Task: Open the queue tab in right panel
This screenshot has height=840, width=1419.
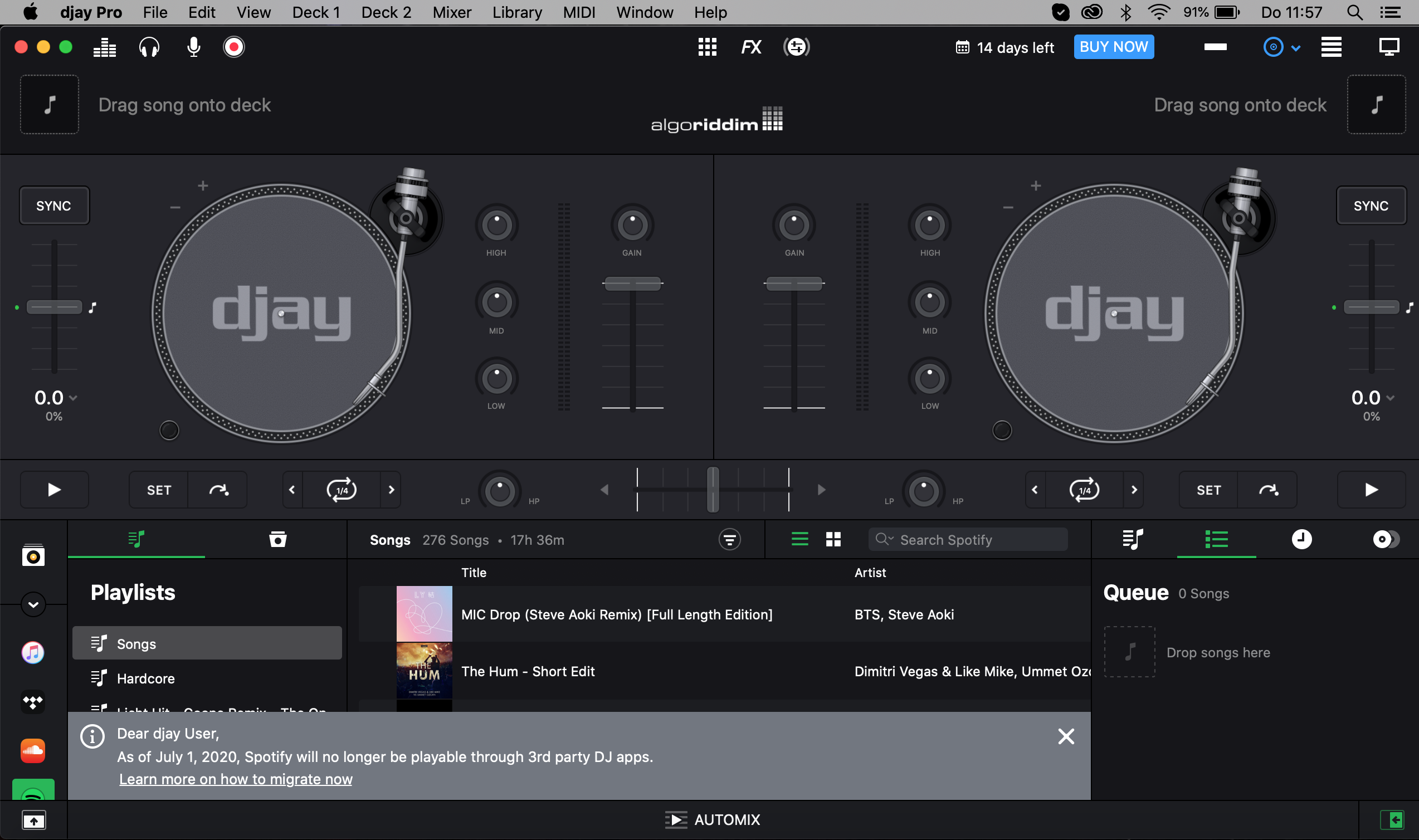Action: pos(1216,539)
